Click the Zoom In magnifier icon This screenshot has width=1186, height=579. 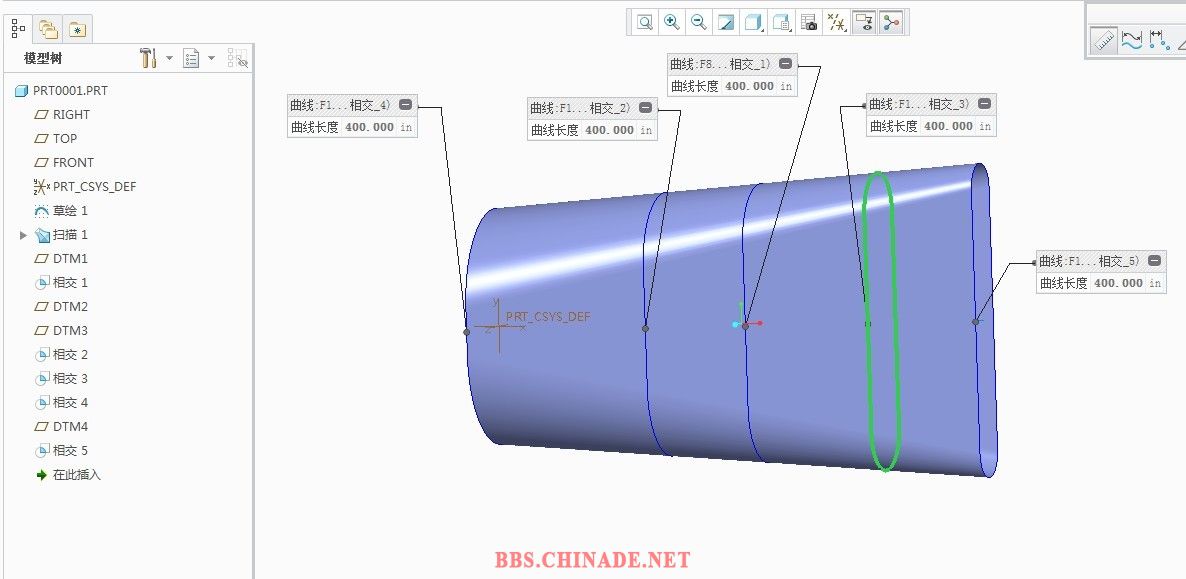(x=672, y=22)
